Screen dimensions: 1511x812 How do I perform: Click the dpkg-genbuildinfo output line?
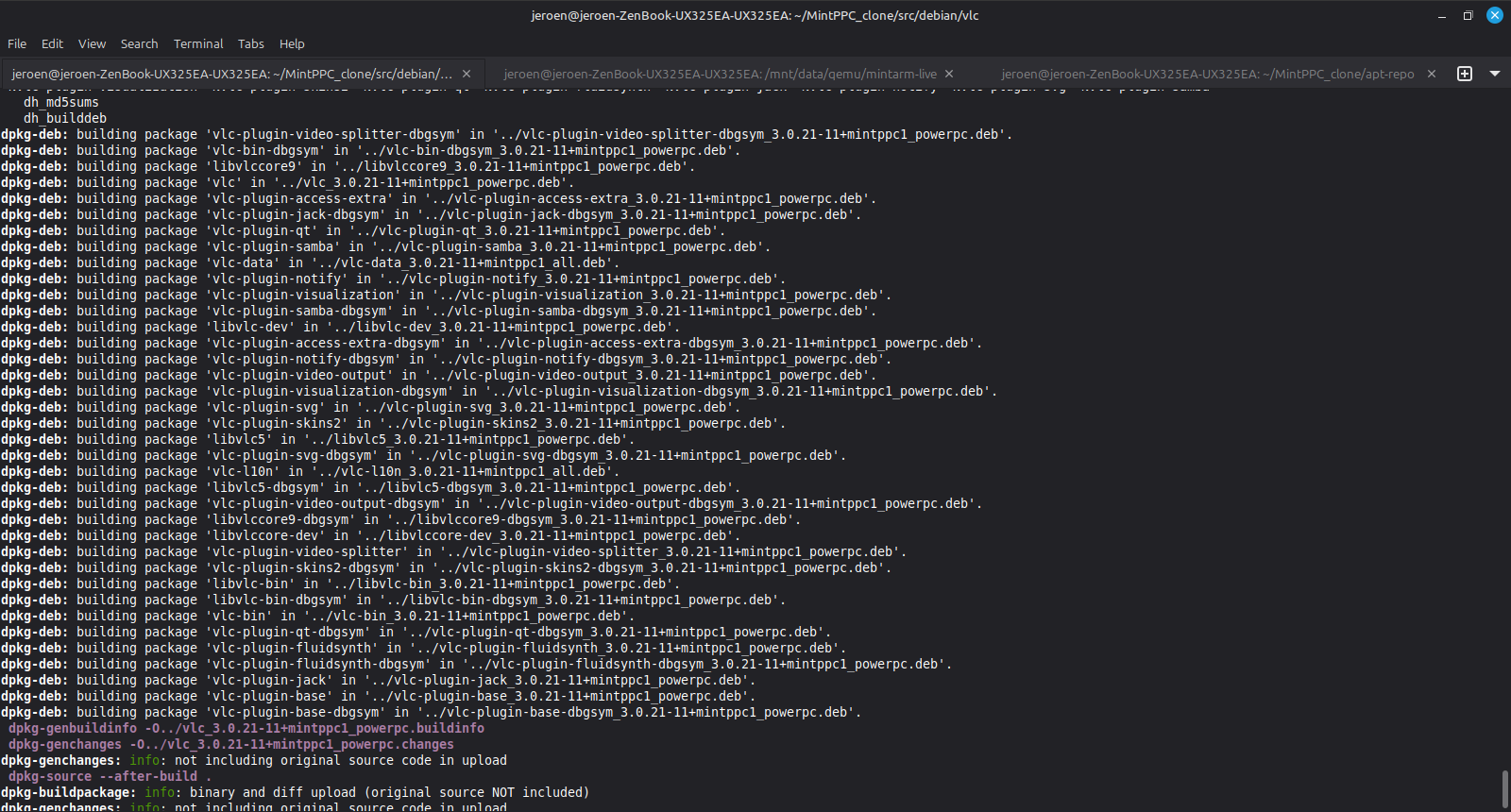click(246, 728)
